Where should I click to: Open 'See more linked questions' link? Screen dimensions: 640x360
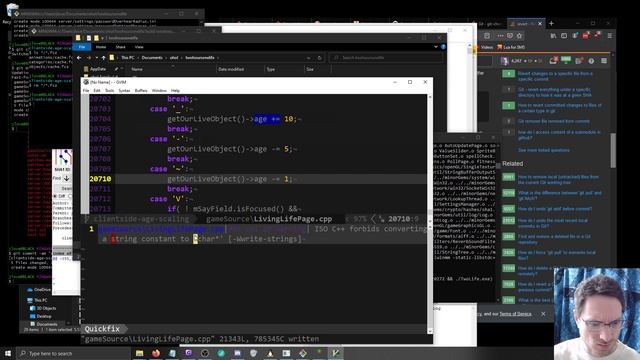[544, 150]
